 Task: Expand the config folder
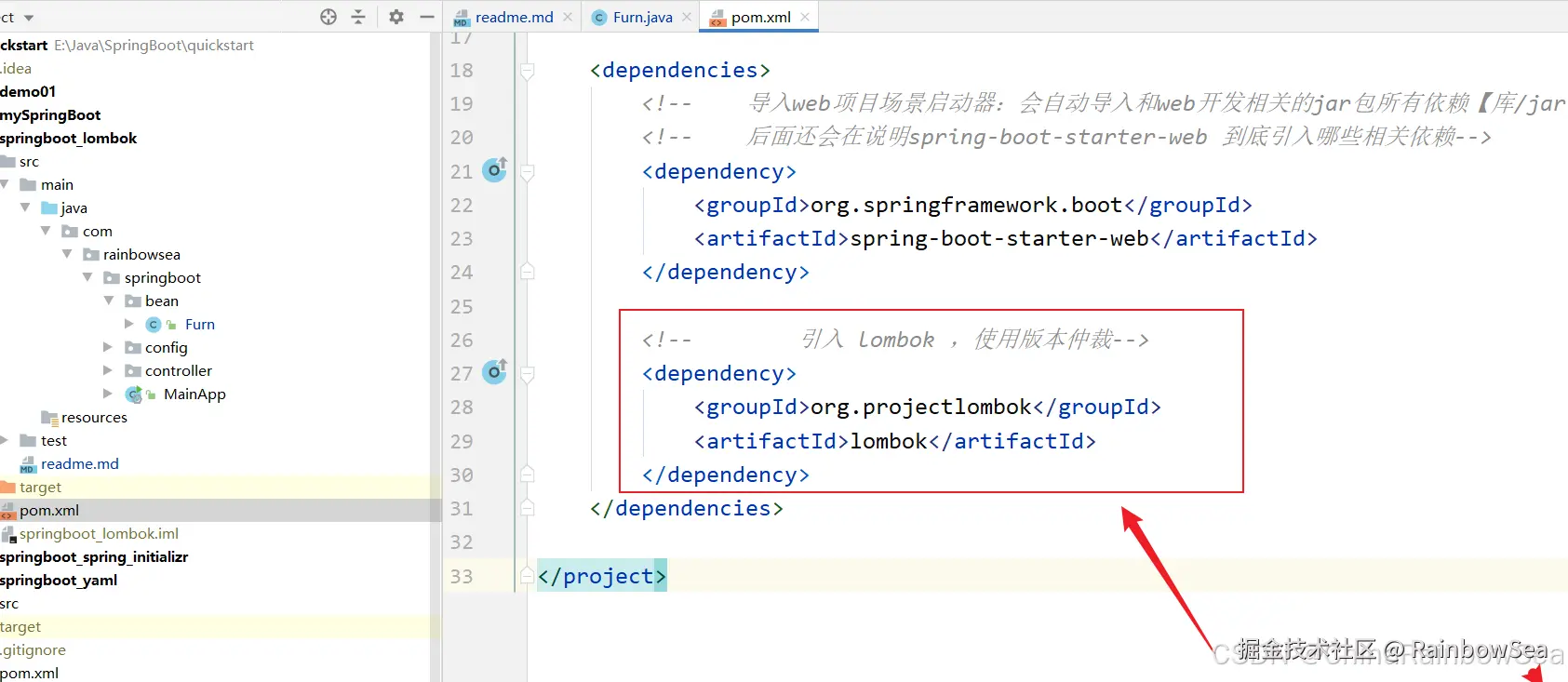(108, 347)
